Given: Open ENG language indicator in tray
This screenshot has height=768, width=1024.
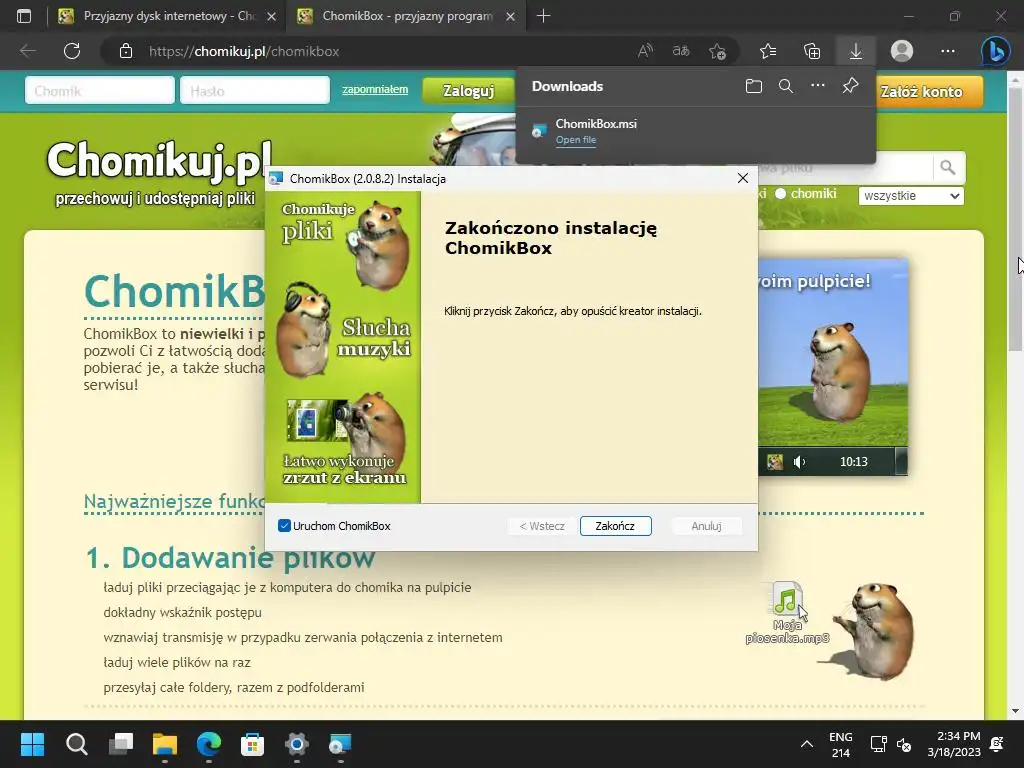Looking at the screenshot, I should click(840, 744).
